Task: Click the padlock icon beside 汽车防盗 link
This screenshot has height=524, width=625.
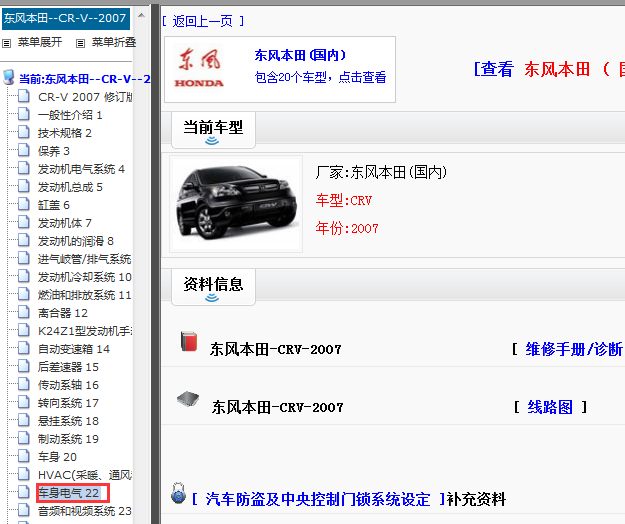Action: [x=178, y=493]
